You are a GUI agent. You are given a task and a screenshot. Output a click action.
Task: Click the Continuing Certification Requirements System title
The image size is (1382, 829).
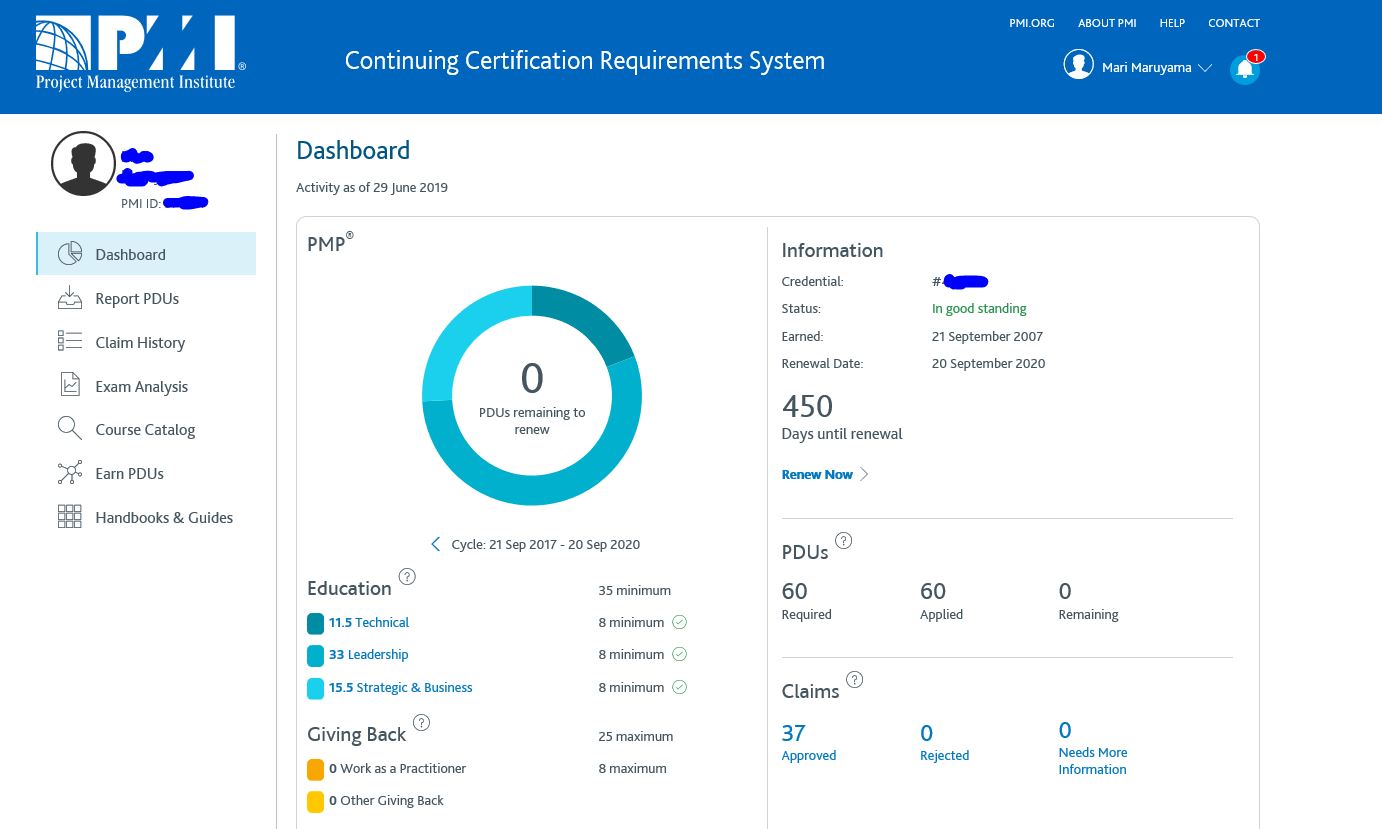click(585, 61)
